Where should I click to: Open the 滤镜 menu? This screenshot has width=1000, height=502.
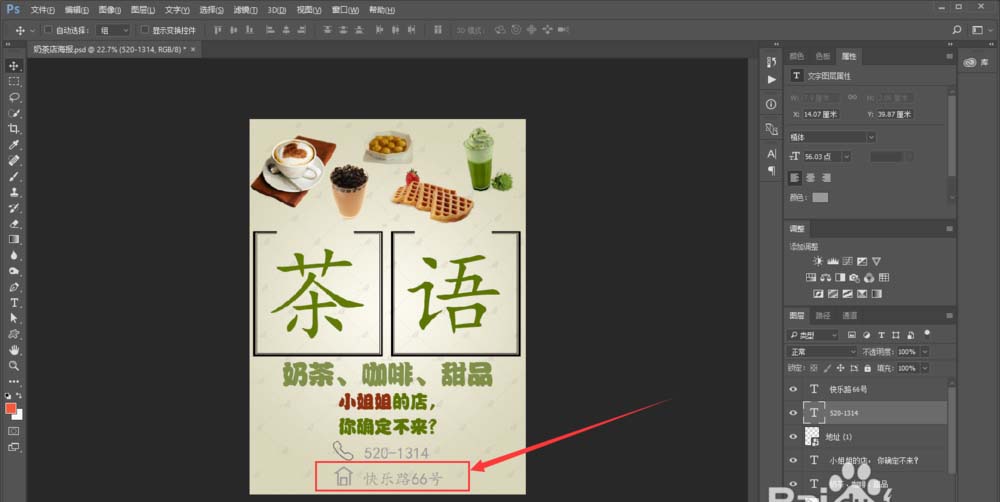(246, 10)
